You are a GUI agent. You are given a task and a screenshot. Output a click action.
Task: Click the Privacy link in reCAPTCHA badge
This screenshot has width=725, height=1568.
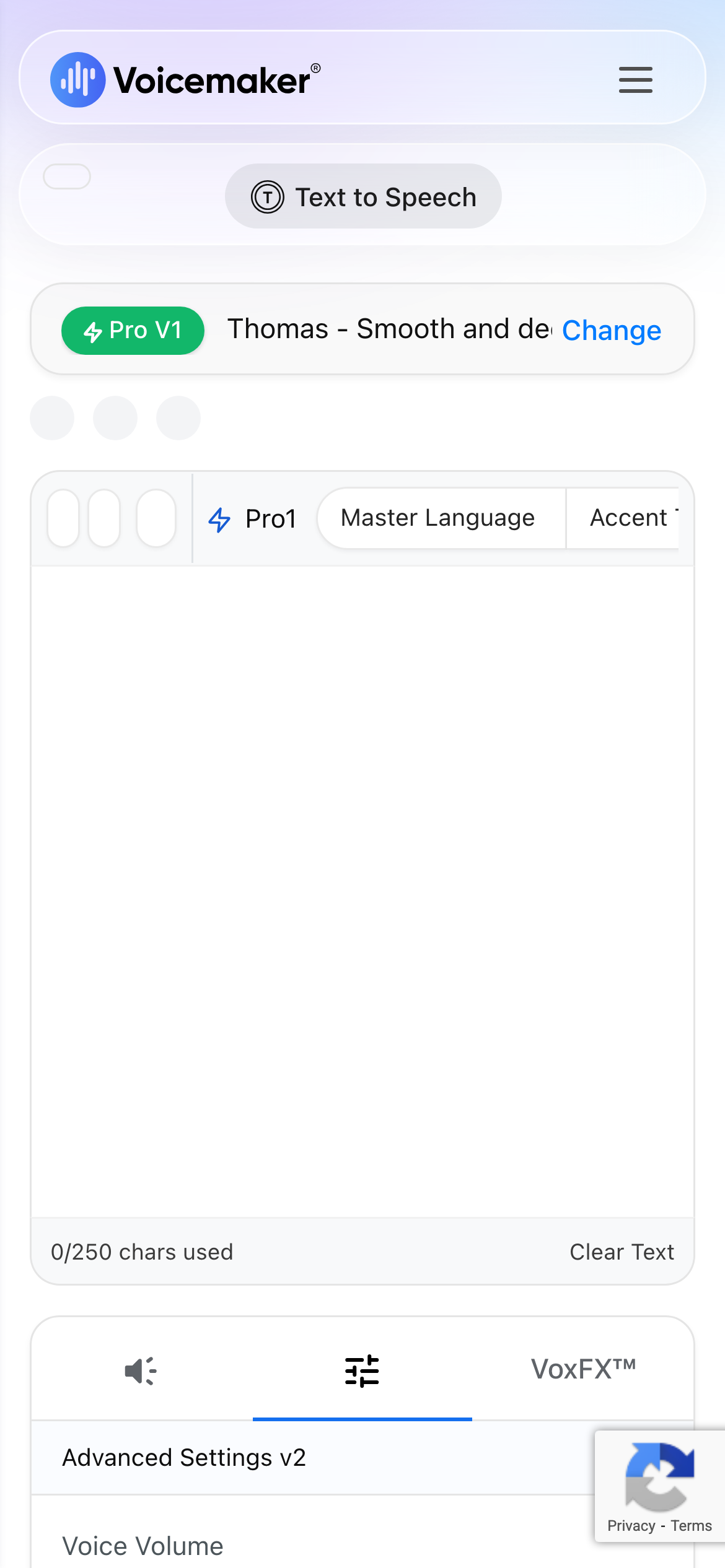[631, 1526]
